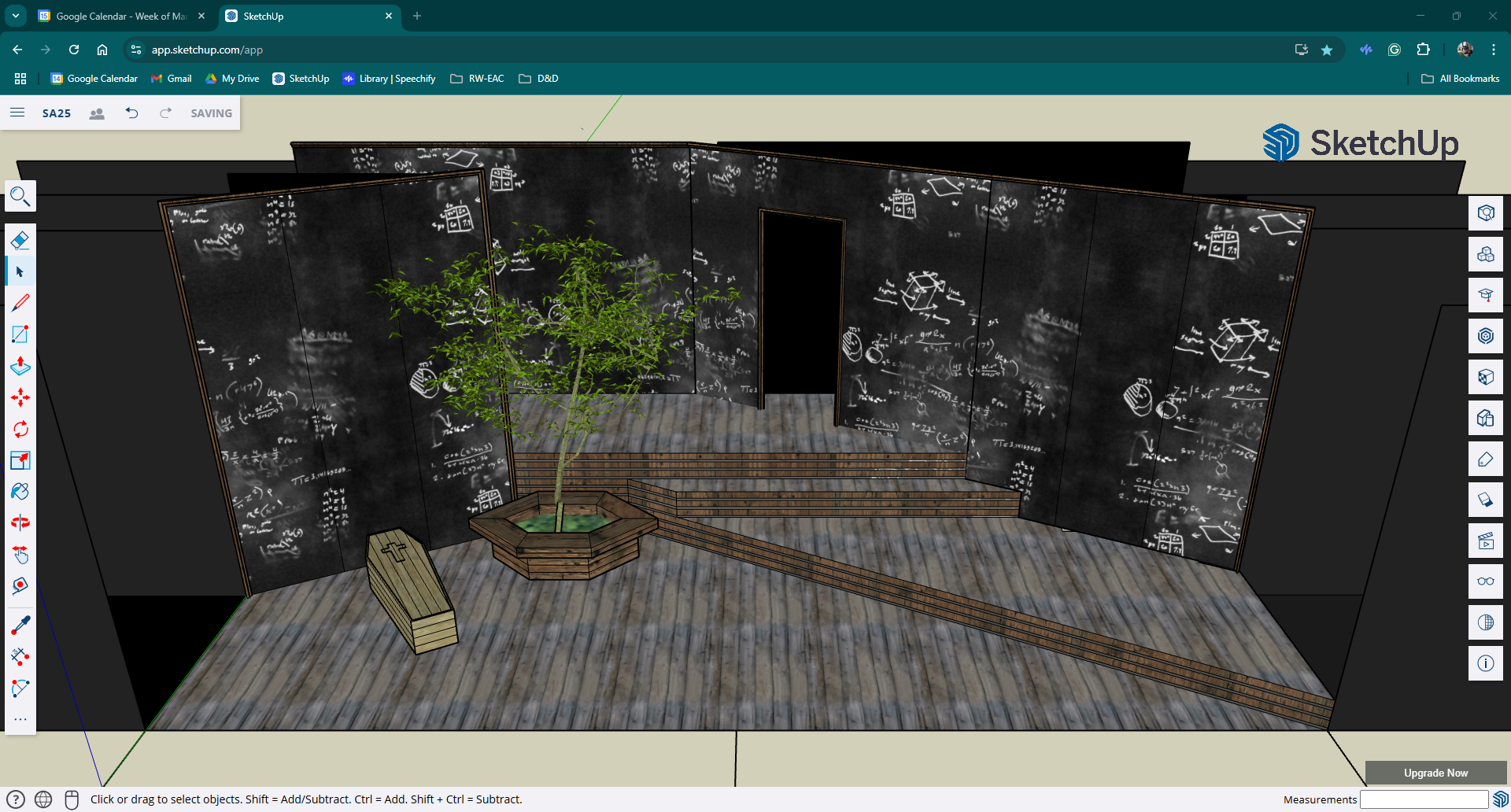Switch to the Google Calendar tab
Image resolution: width=1511 pixels, height=812 pixels.
(122, 16)
